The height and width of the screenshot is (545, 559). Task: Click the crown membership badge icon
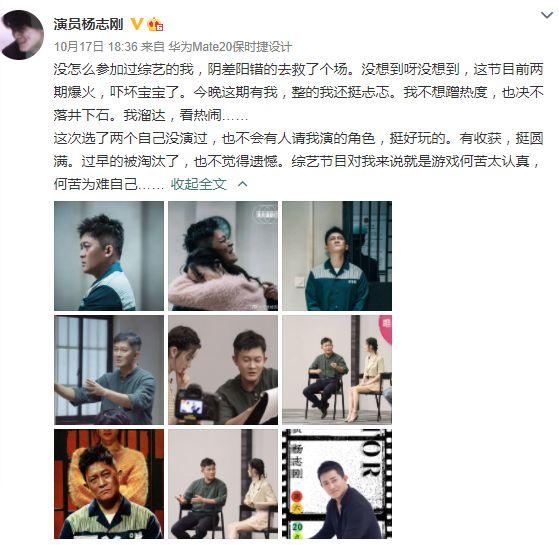(x=155, y=24)
